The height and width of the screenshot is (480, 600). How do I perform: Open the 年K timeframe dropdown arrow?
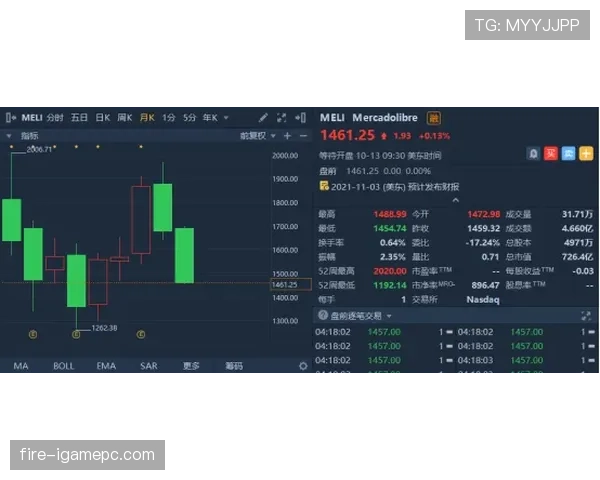click(x=226, y=118)
